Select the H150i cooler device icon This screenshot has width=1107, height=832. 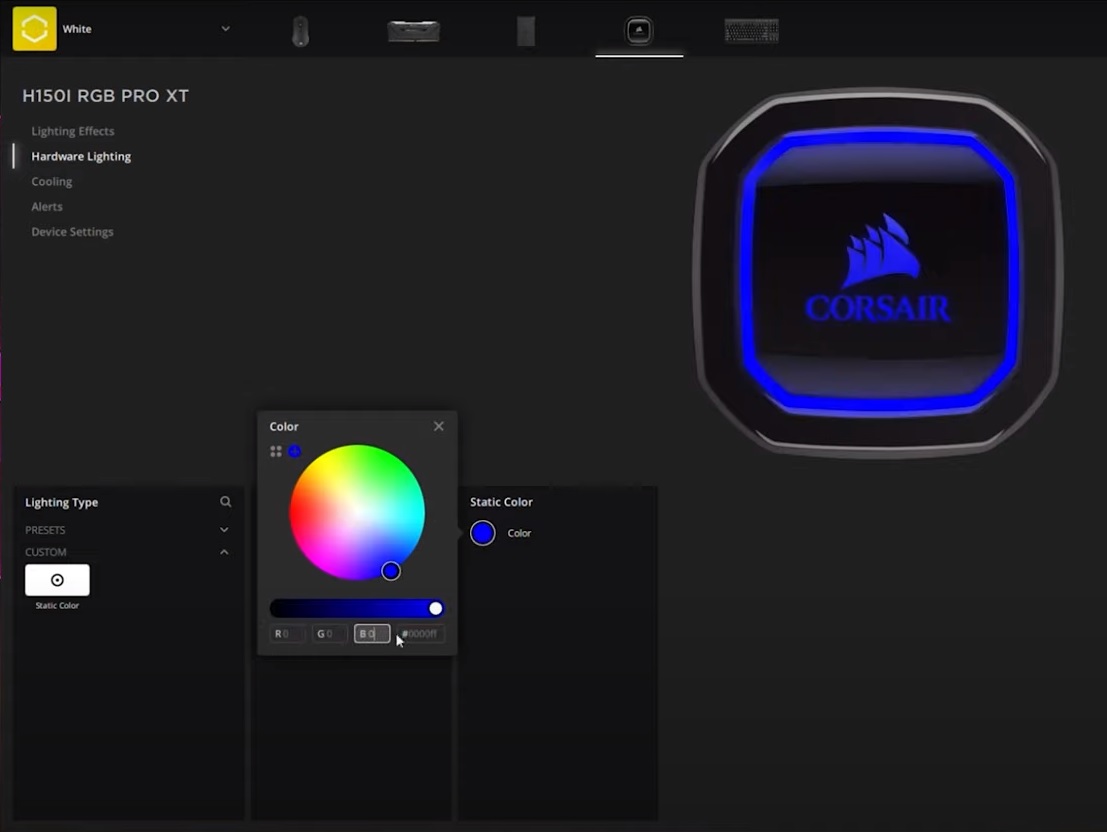pos(639,29)
